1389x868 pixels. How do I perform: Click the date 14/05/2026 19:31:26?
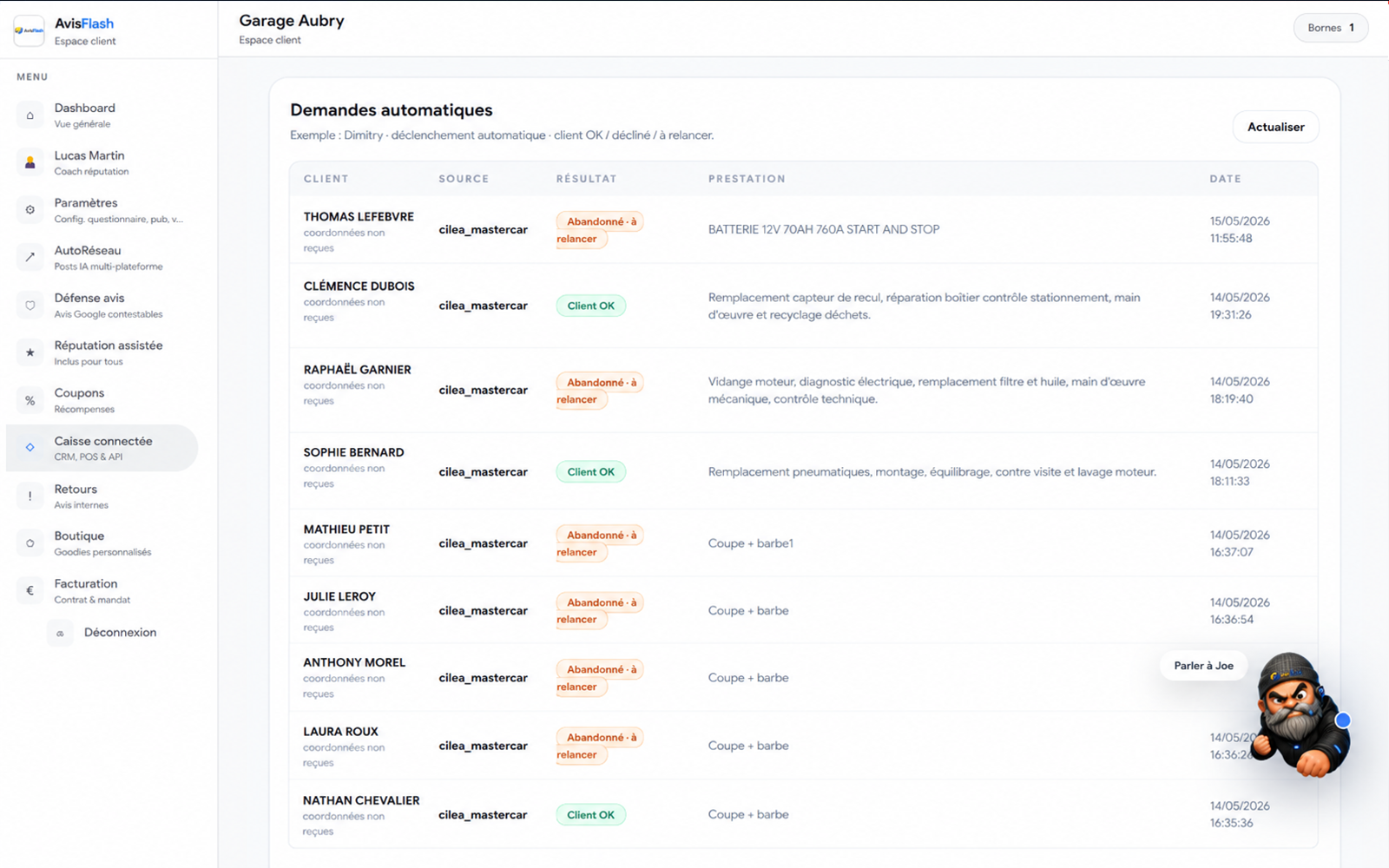coord(1240,306)
